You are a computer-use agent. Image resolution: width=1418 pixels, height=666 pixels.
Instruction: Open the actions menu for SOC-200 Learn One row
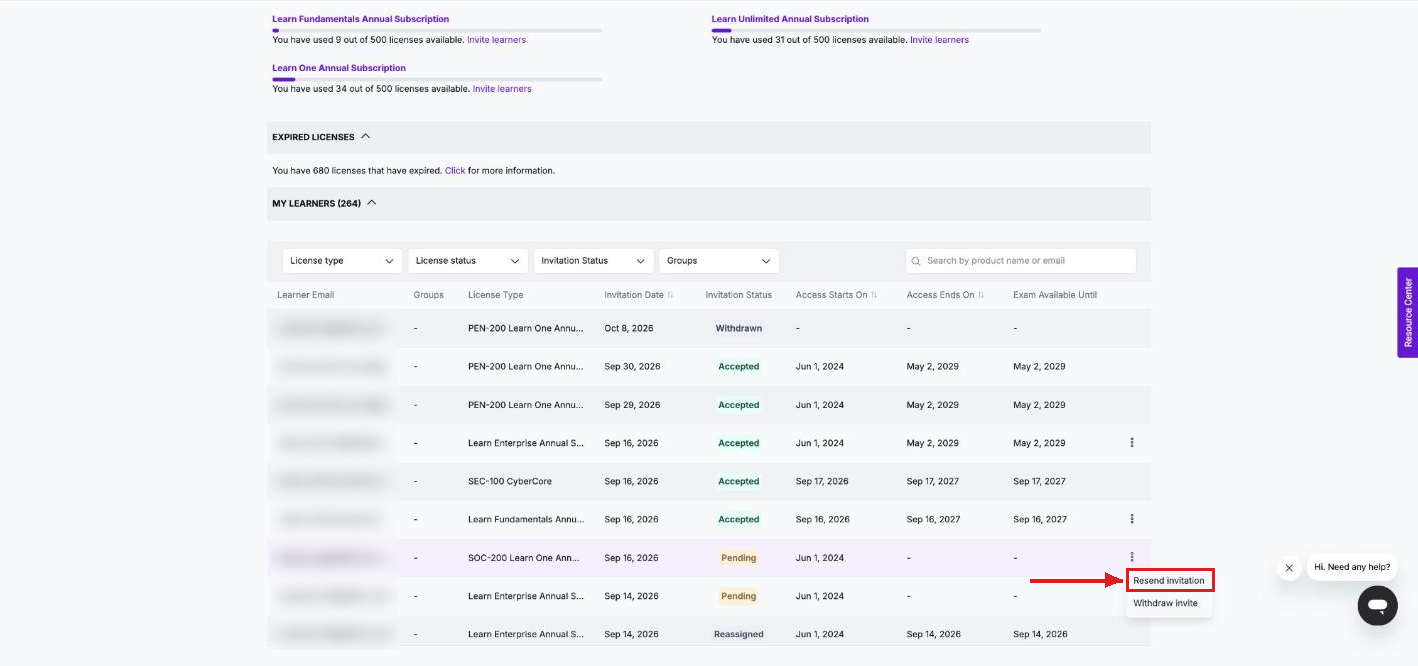coord(1132,557)
